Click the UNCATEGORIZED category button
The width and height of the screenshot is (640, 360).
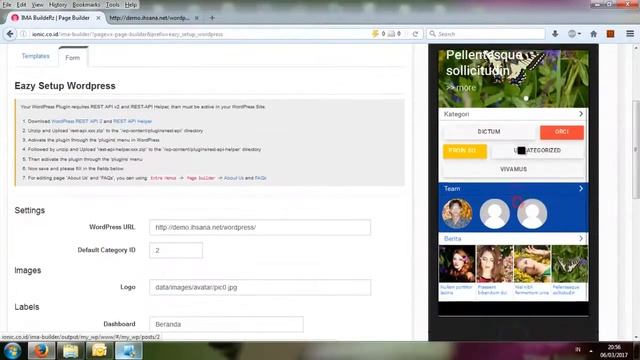coord(537,151)
